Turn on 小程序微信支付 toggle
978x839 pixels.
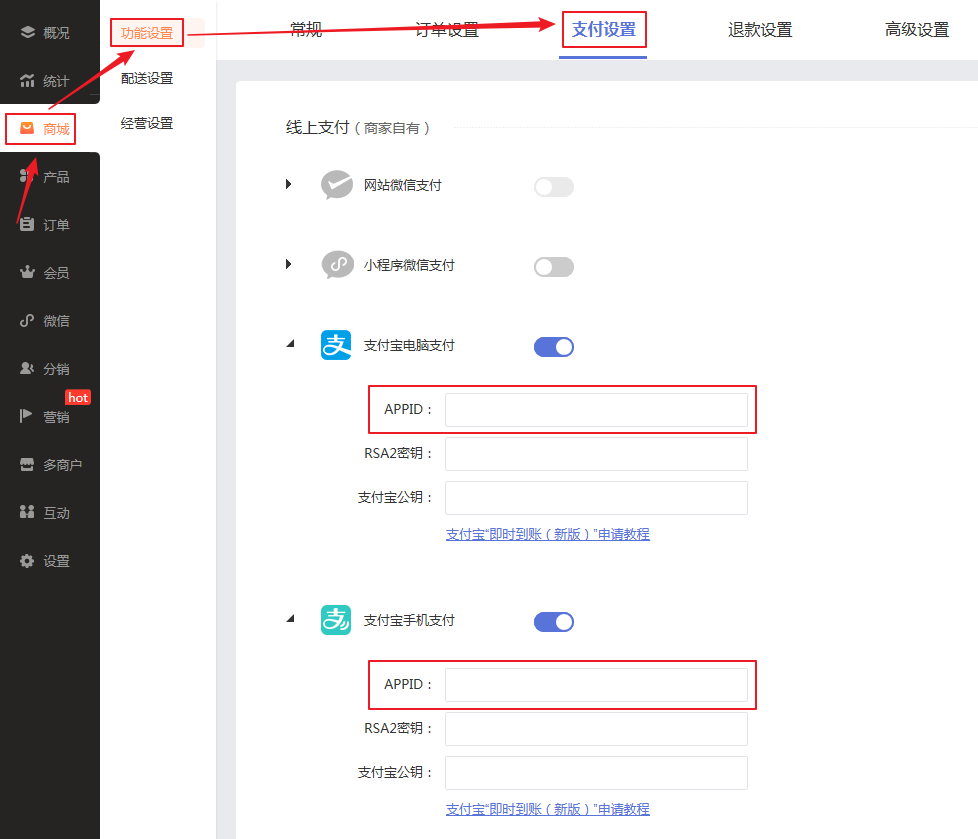553,267
